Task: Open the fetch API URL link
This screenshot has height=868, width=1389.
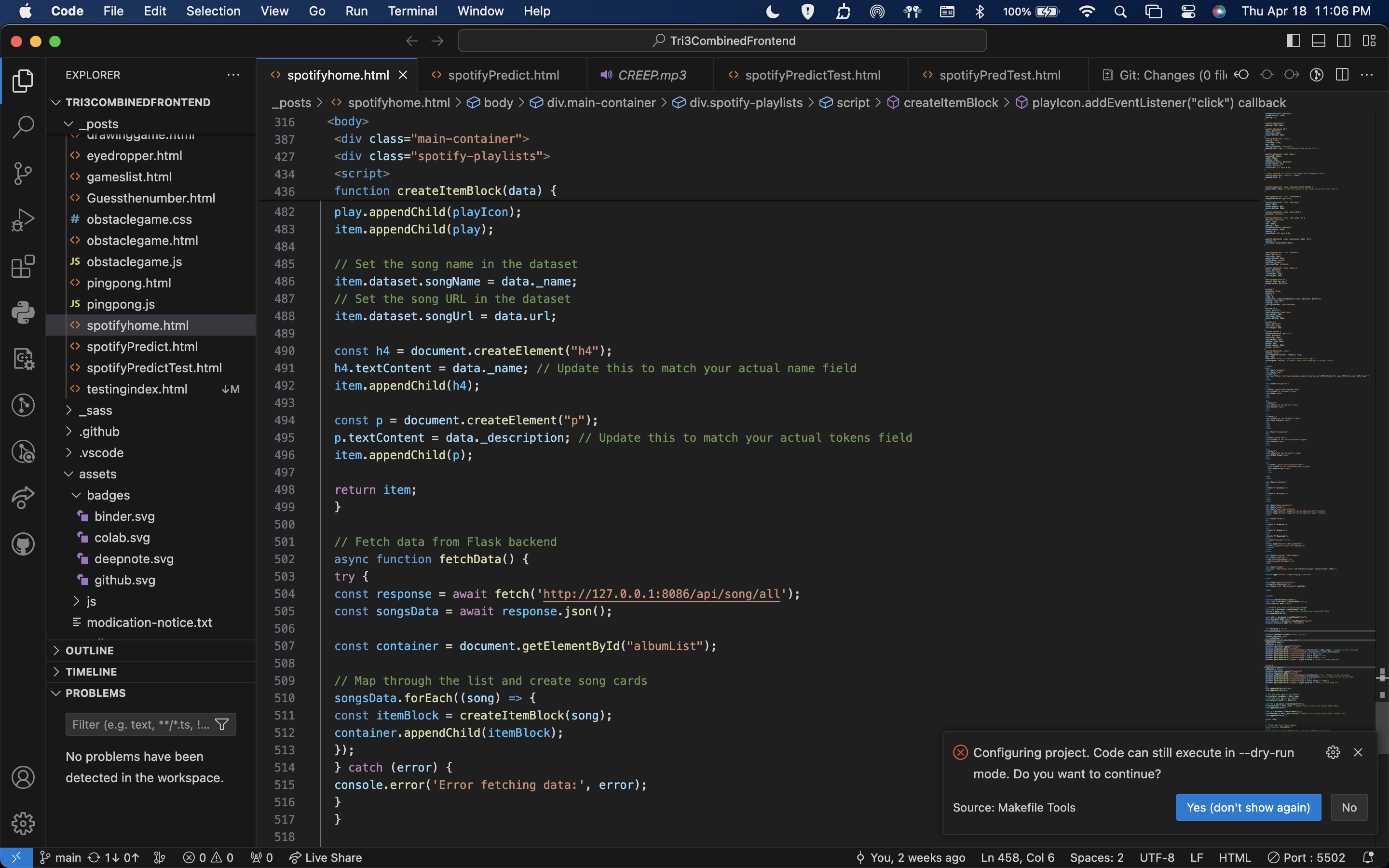Action: coord(662,594)
